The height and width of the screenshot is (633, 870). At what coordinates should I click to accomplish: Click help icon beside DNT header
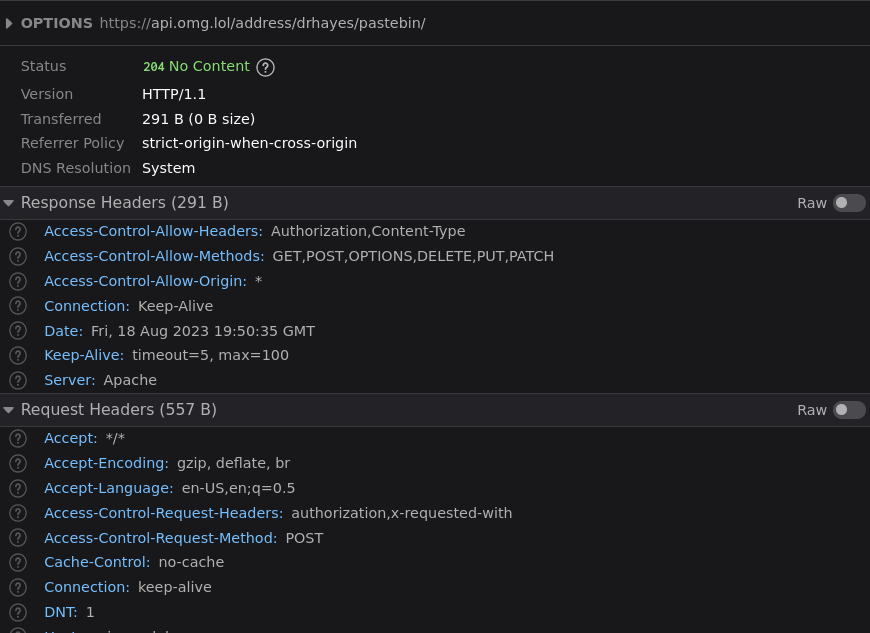(x=18, y=612)
